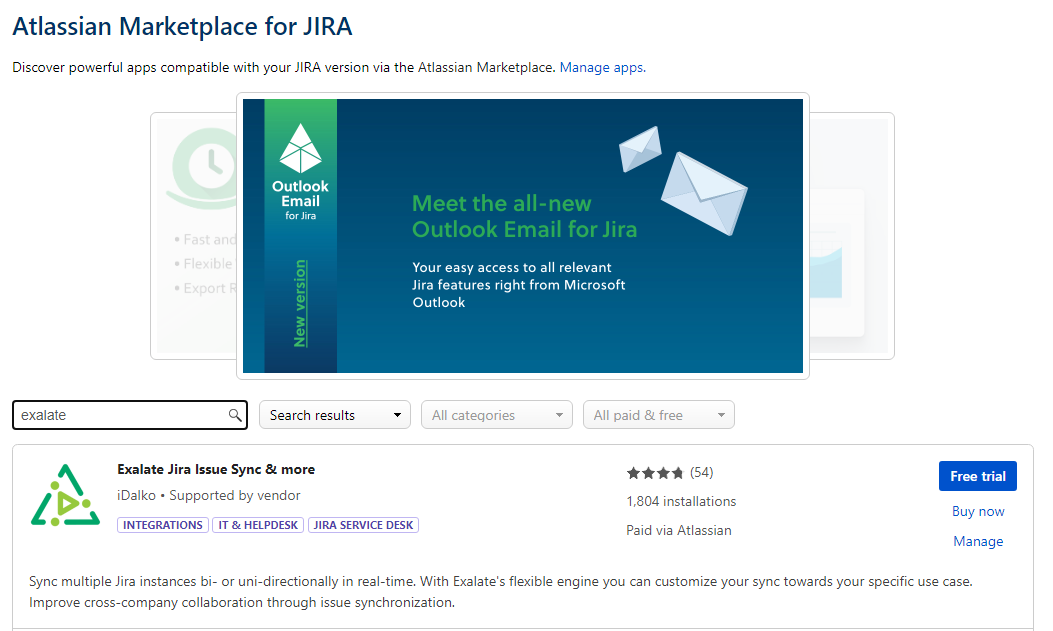Select the IT & HELPDESK category tag

coord(258,525)
